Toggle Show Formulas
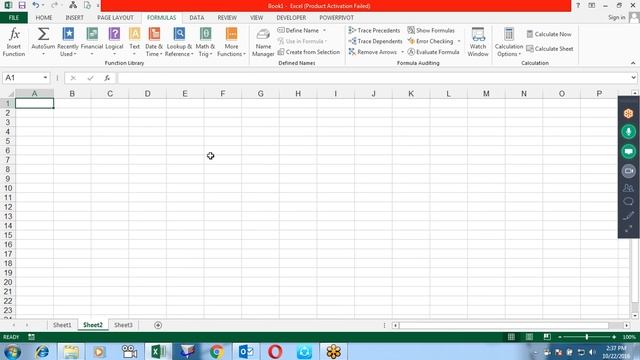 pos(431,31)
